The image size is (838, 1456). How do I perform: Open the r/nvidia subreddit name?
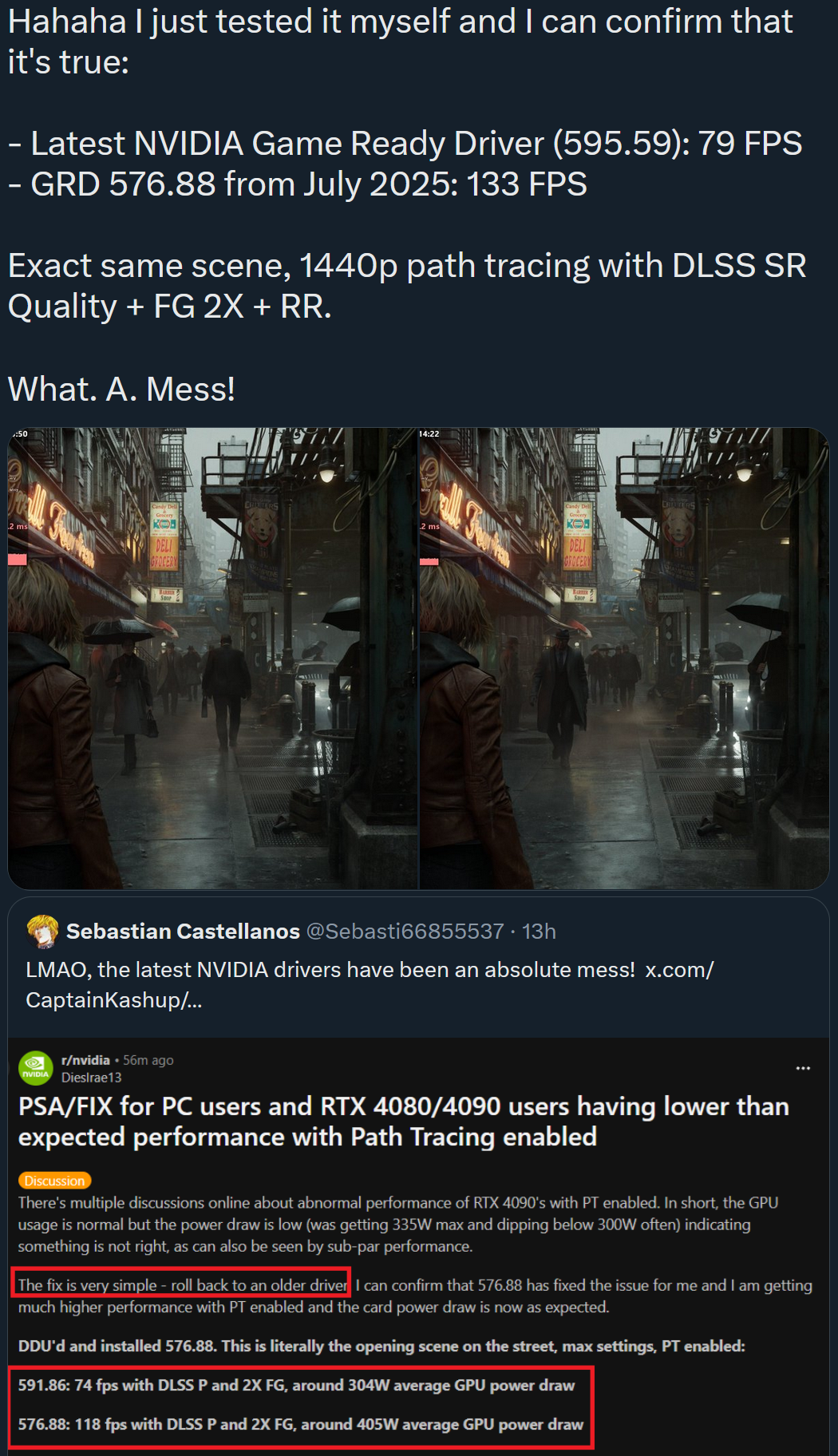(x=85, y=1060)
